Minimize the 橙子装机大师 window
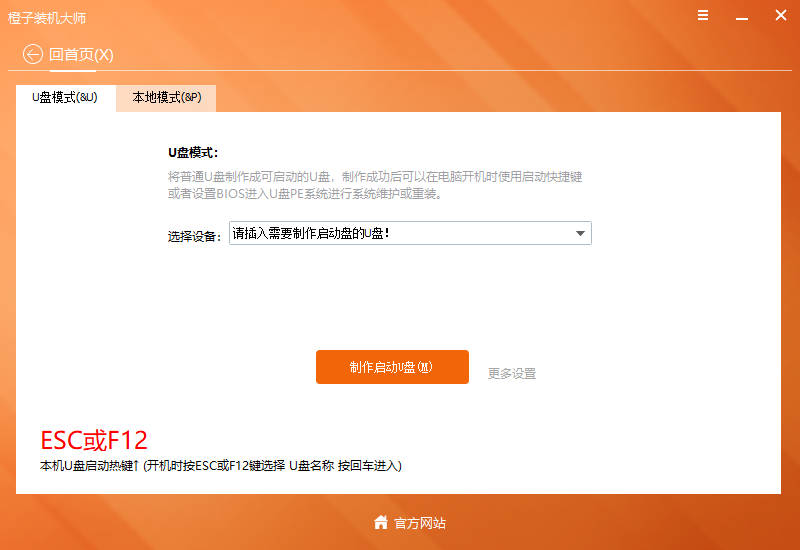Screen dimensions: 800x550 (741, 18)
